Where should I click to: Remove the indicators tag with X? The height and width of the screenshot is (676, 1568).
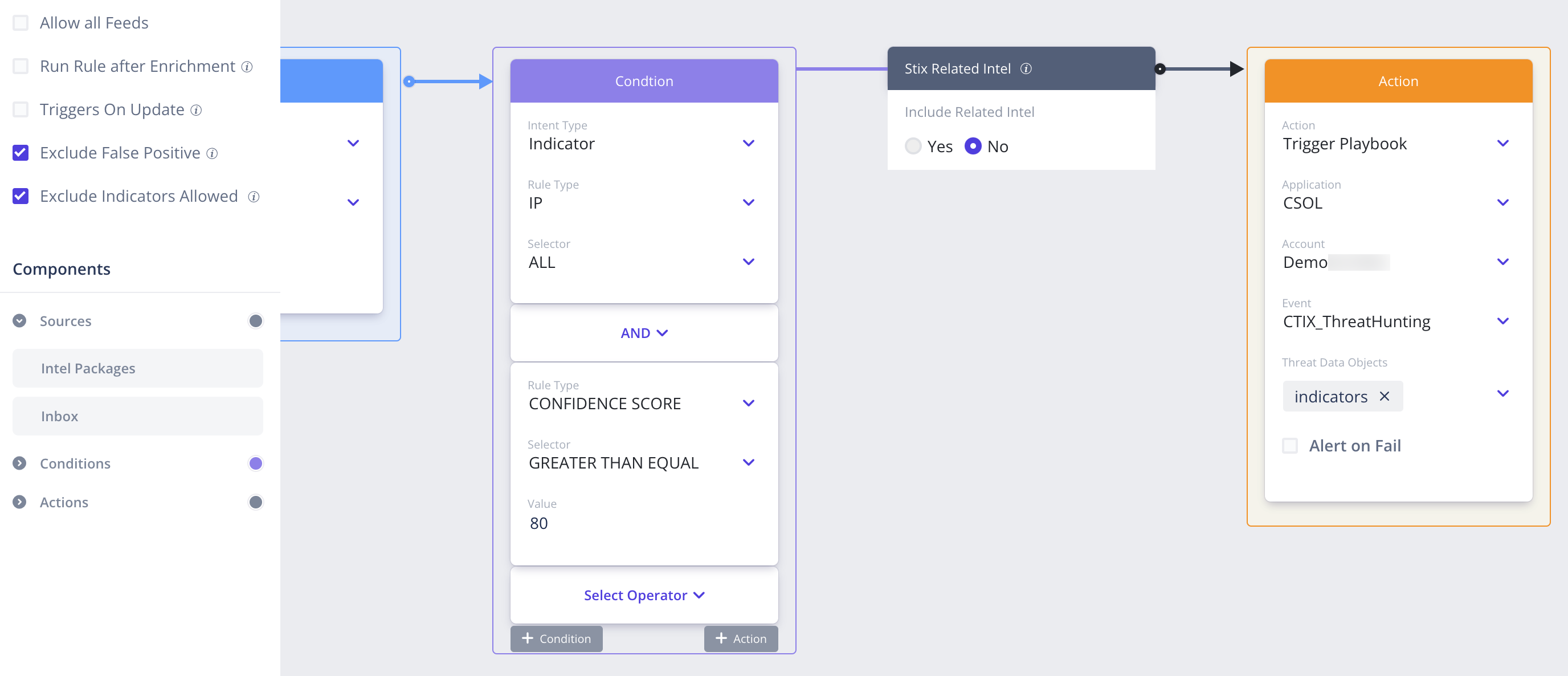click(x=1384, y=397)
